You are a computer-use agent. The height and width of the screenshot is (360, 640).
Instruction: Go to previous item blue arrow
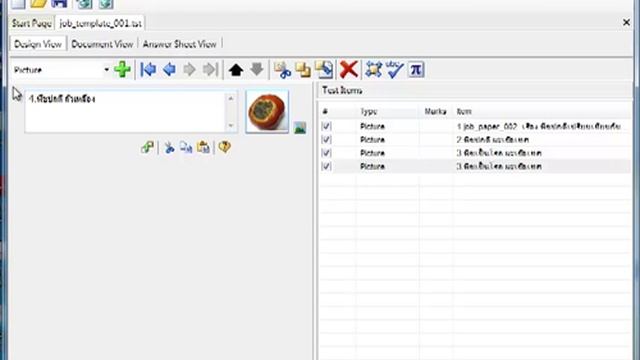pyautogui.click(x=169, y=70)
